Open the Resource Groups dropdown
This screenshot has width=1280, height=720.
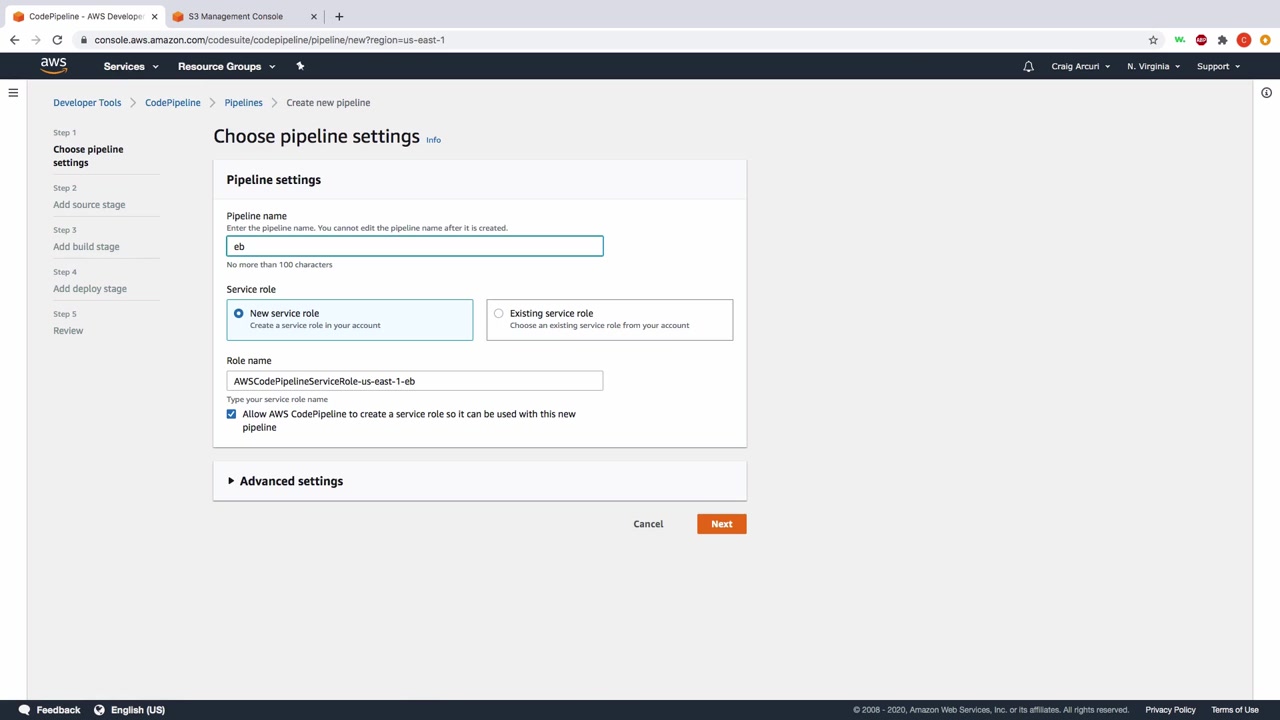pyautogui.click(x=227, y=66)
